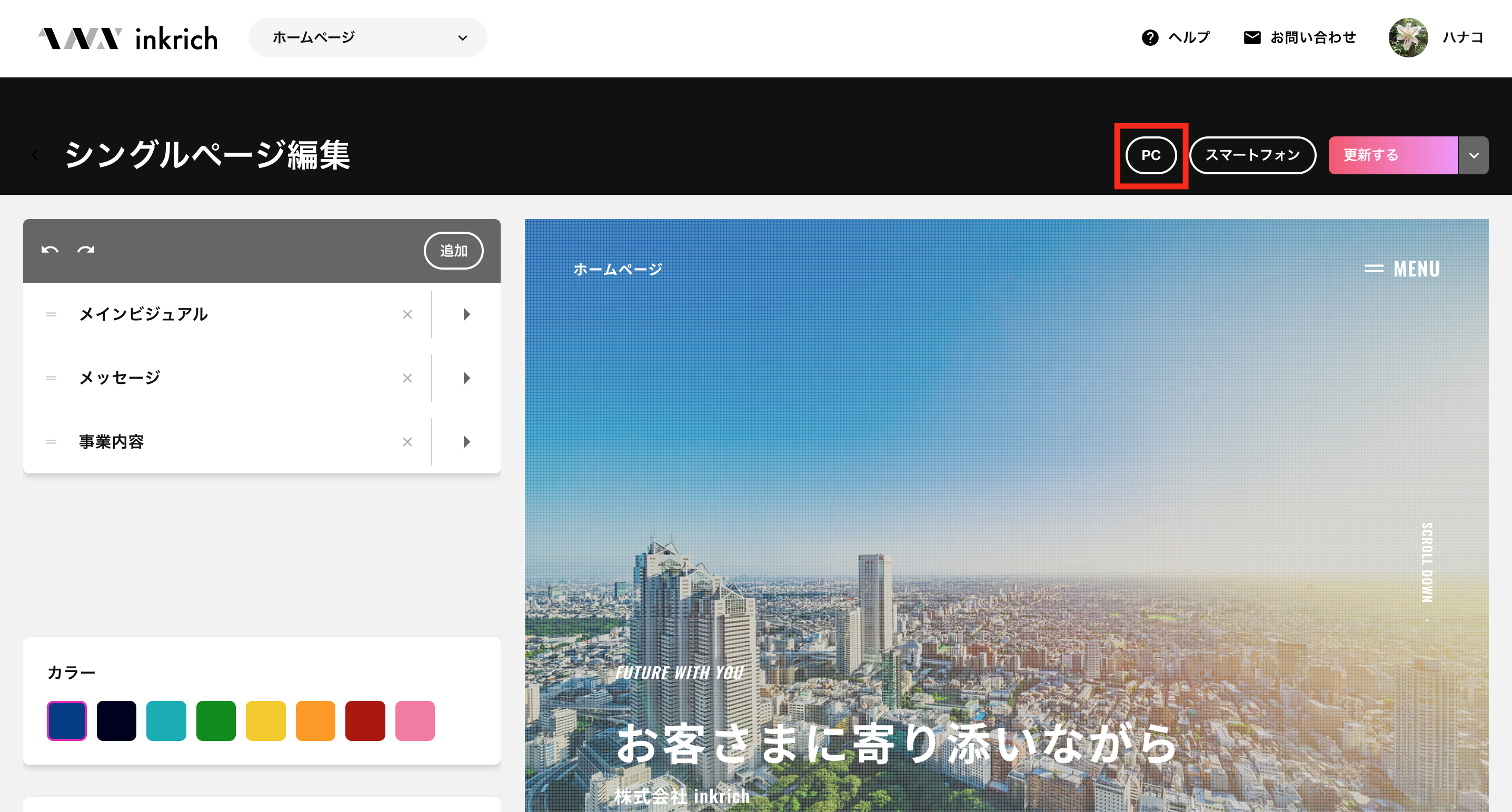Redo the last edit
1512x812 pixels.
86,250
